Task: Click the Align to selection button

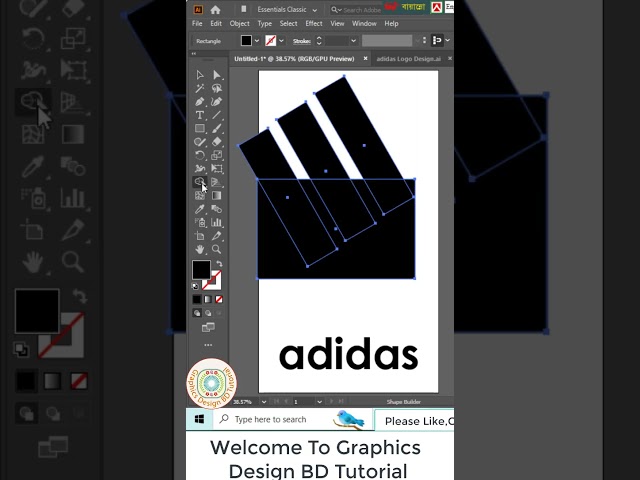Action: click(x=437, y=40)
